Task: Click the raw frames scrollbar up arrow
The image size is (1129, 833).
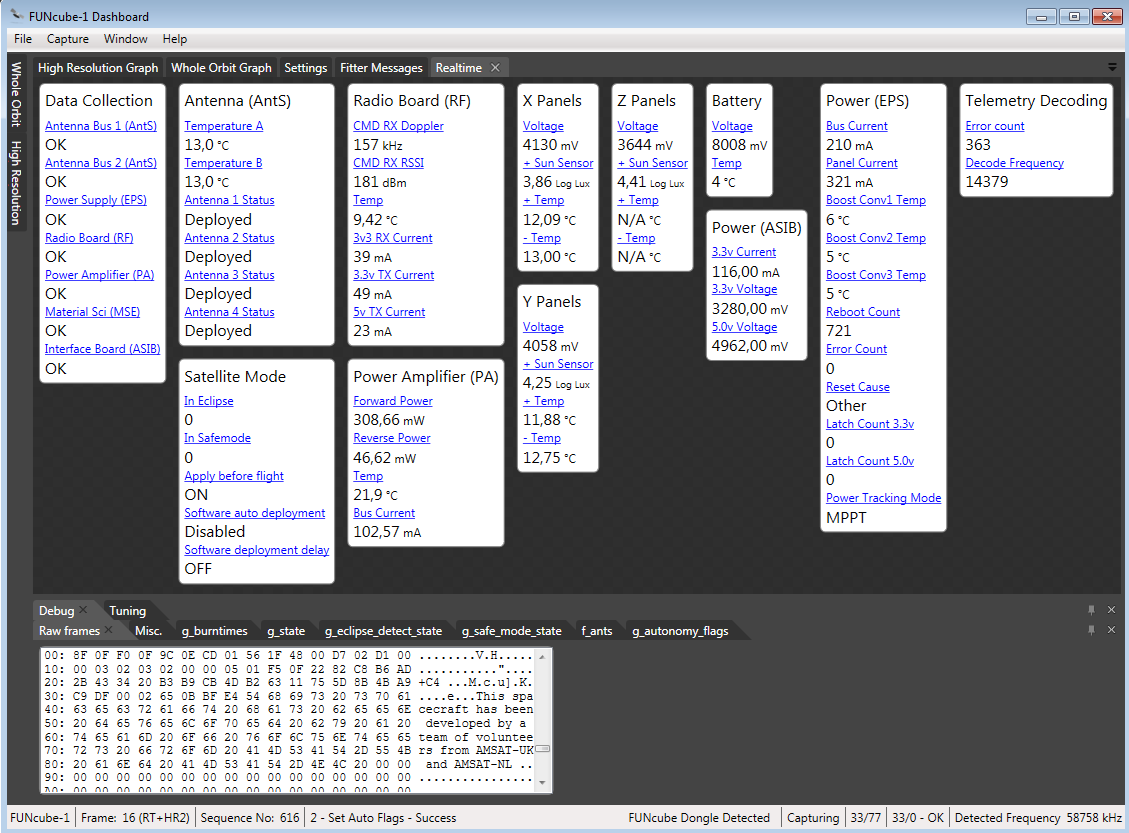Action: coord(542,657)
